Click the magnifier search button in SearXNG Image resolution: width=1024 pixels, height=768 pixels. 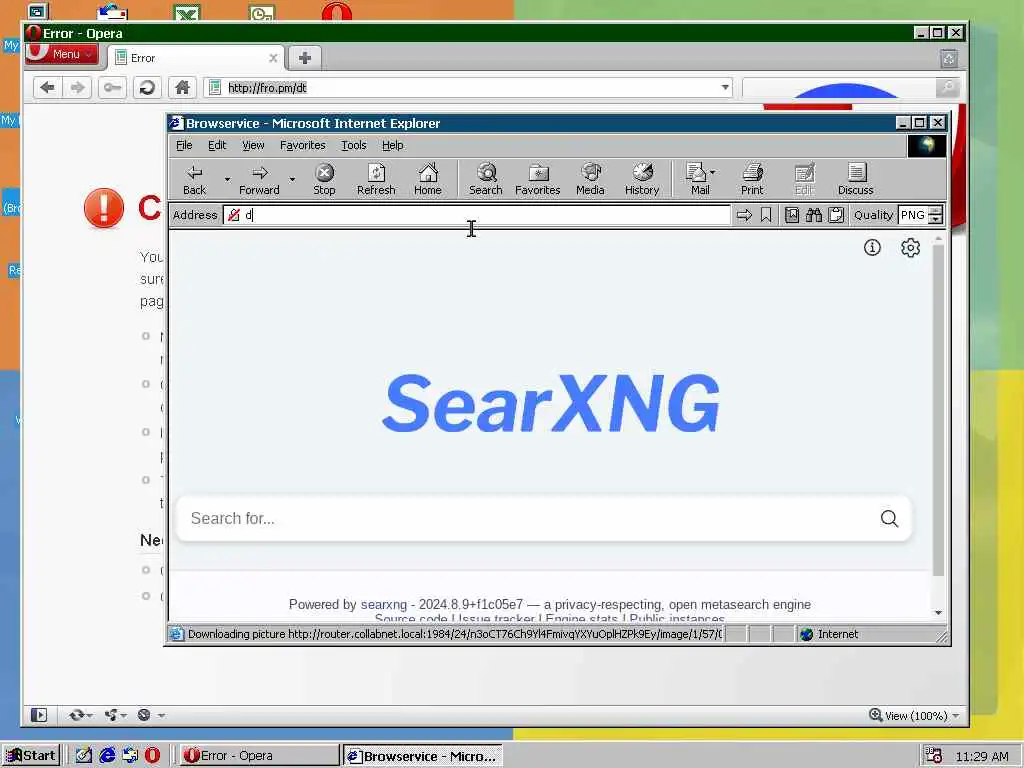(889, 519)
